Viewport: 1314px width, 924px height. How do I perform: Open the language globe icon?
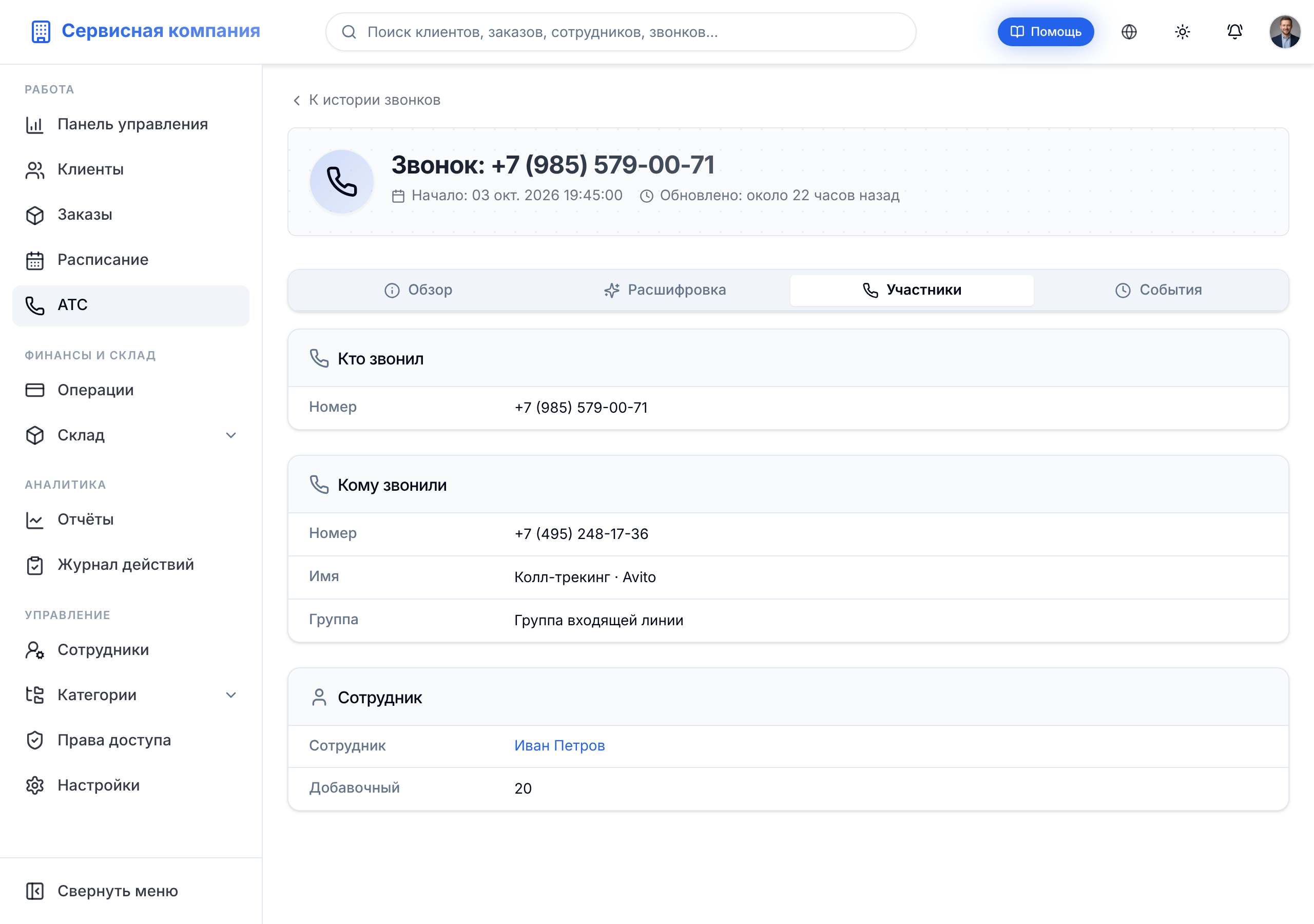[1129, 32]
